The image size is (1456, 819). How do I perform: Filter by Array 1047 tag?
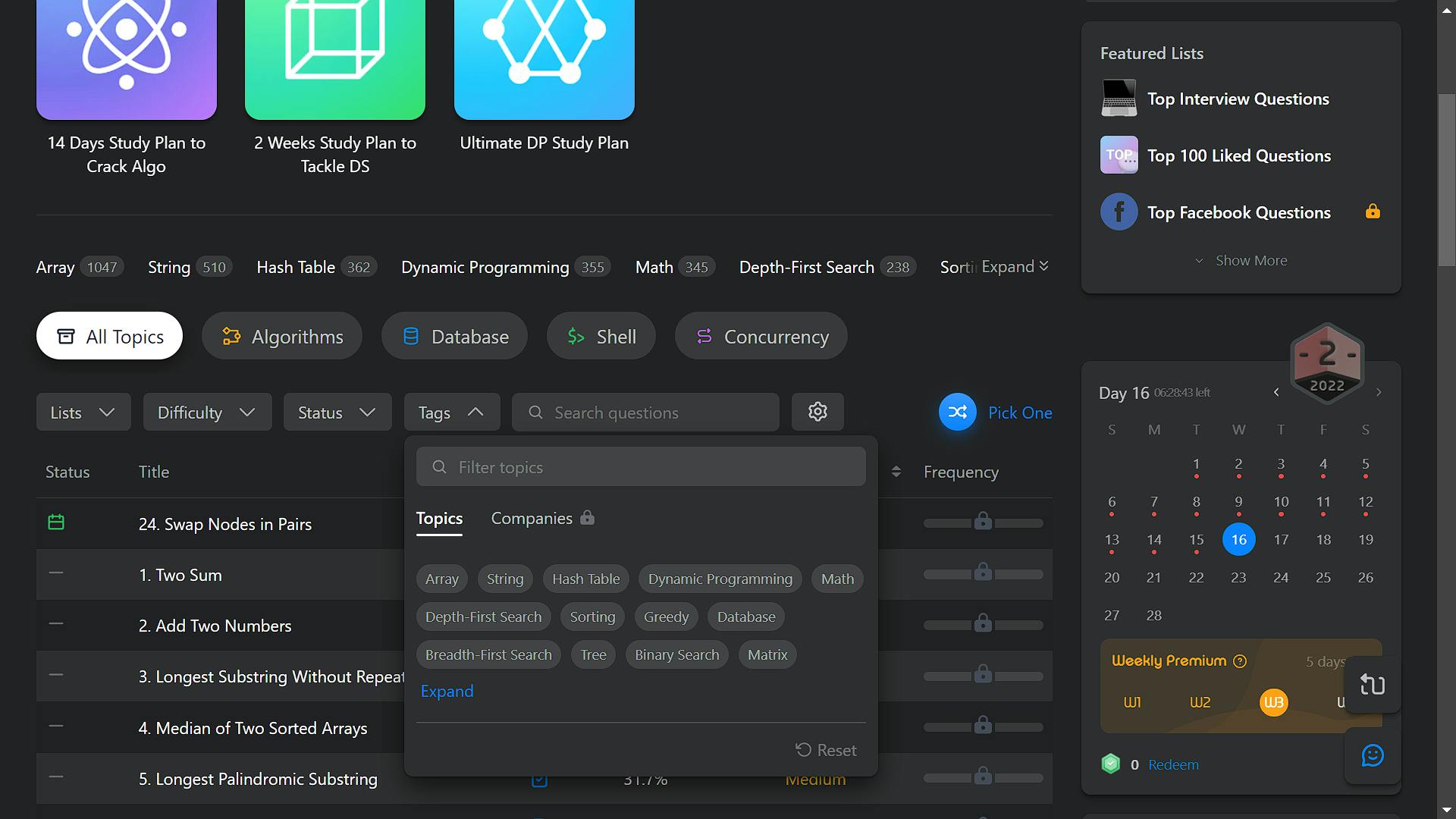point(80,267)
